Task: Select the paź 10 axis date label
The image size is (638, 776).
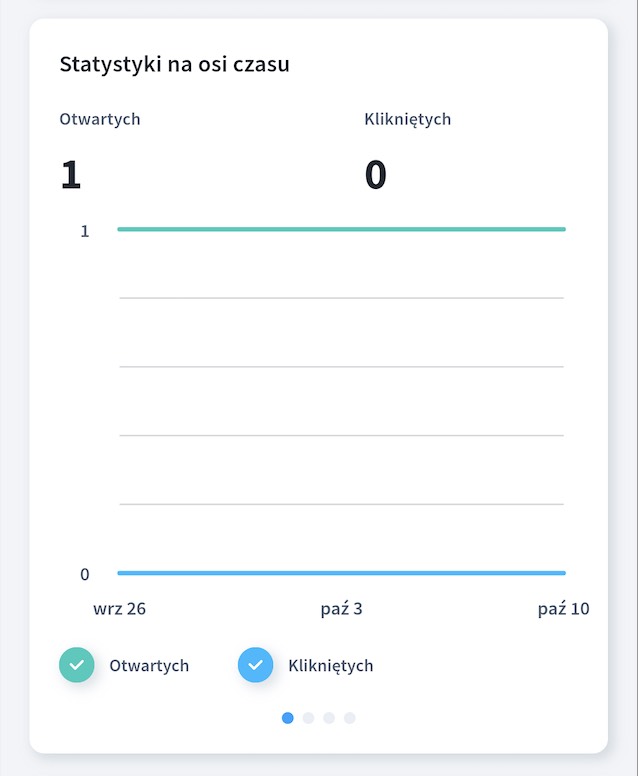Action: pyautogui.click(x=563, y=608)
